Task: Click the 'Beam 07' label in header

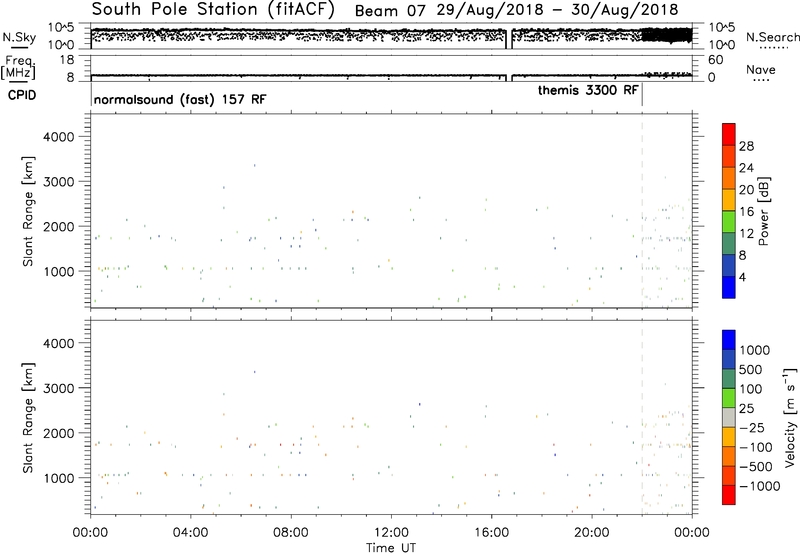Action: (390, 11)
